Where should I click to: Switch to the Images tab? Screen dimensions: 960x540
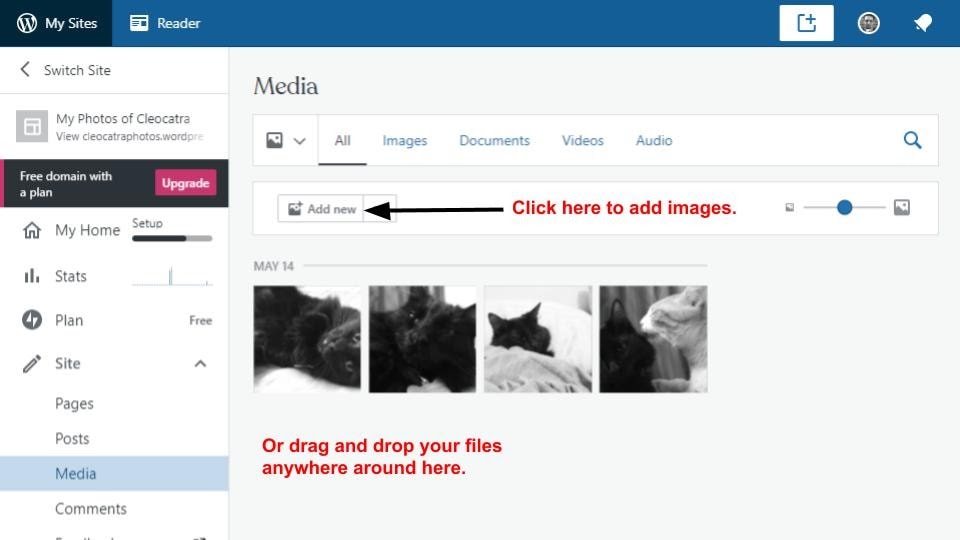(x=405, y=141)
